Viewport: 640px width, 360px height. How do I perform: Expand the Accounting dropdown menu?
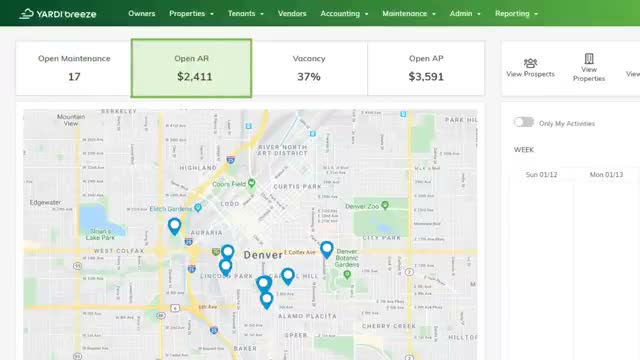pos(344,13)
